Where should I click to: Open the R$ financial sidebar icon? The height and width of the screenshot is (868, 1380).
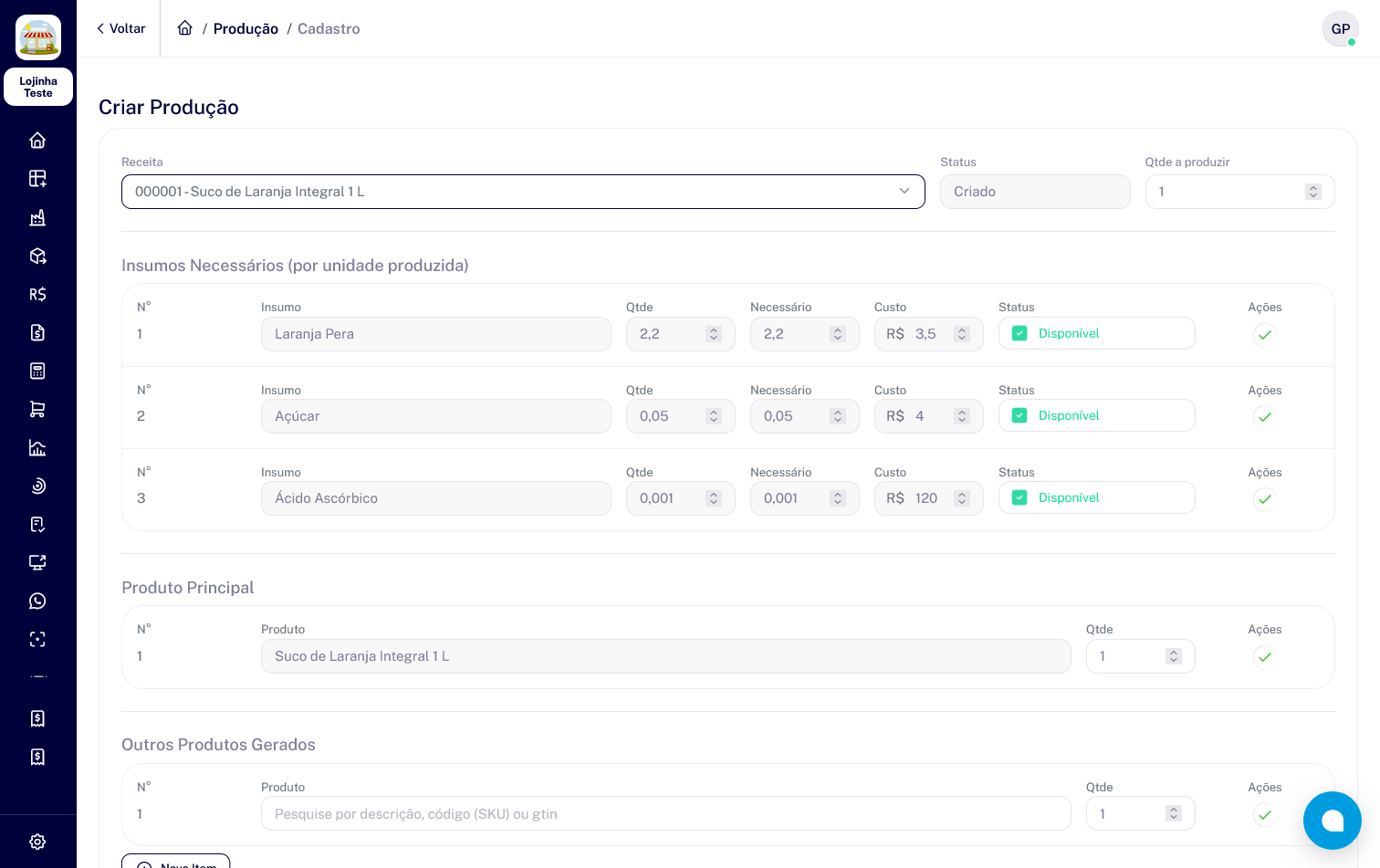click(x=37, y=294)
